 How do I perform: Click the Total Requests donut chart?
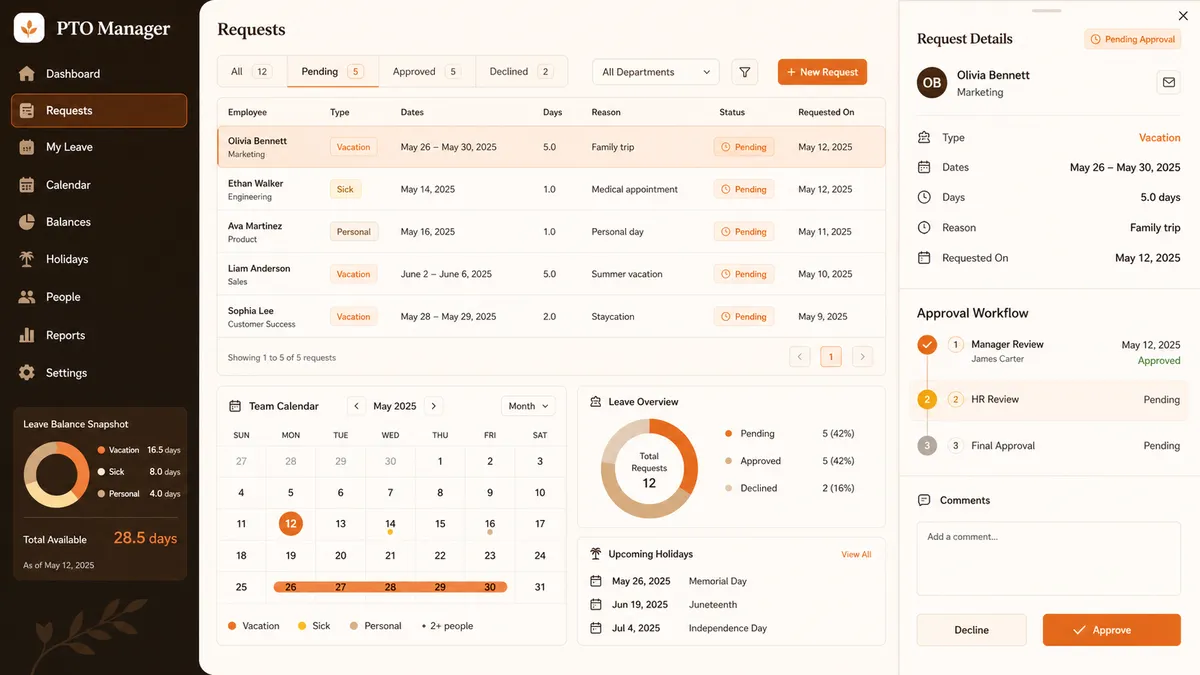point(649,469)
